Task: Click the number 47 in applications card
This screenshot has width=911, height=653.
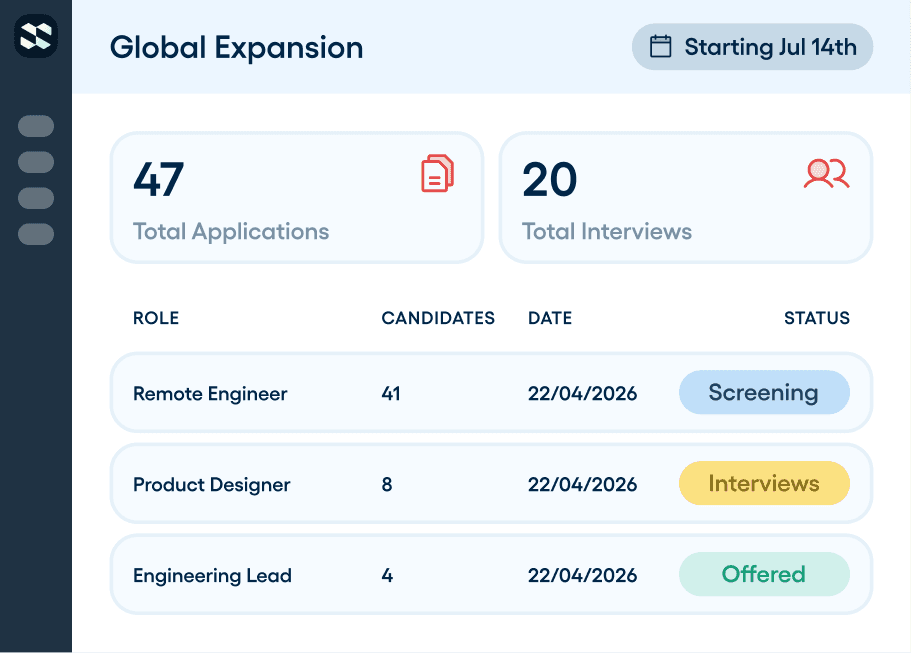Action: point(159,180)
